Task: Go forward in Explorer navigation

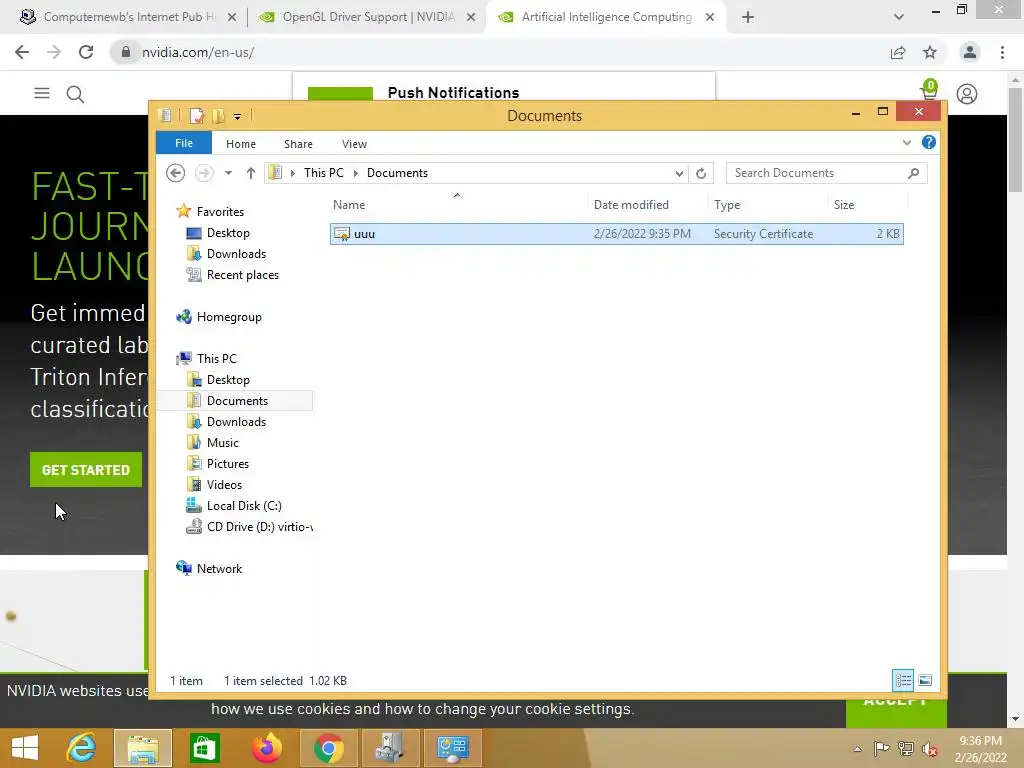Action: coord(204,173)
